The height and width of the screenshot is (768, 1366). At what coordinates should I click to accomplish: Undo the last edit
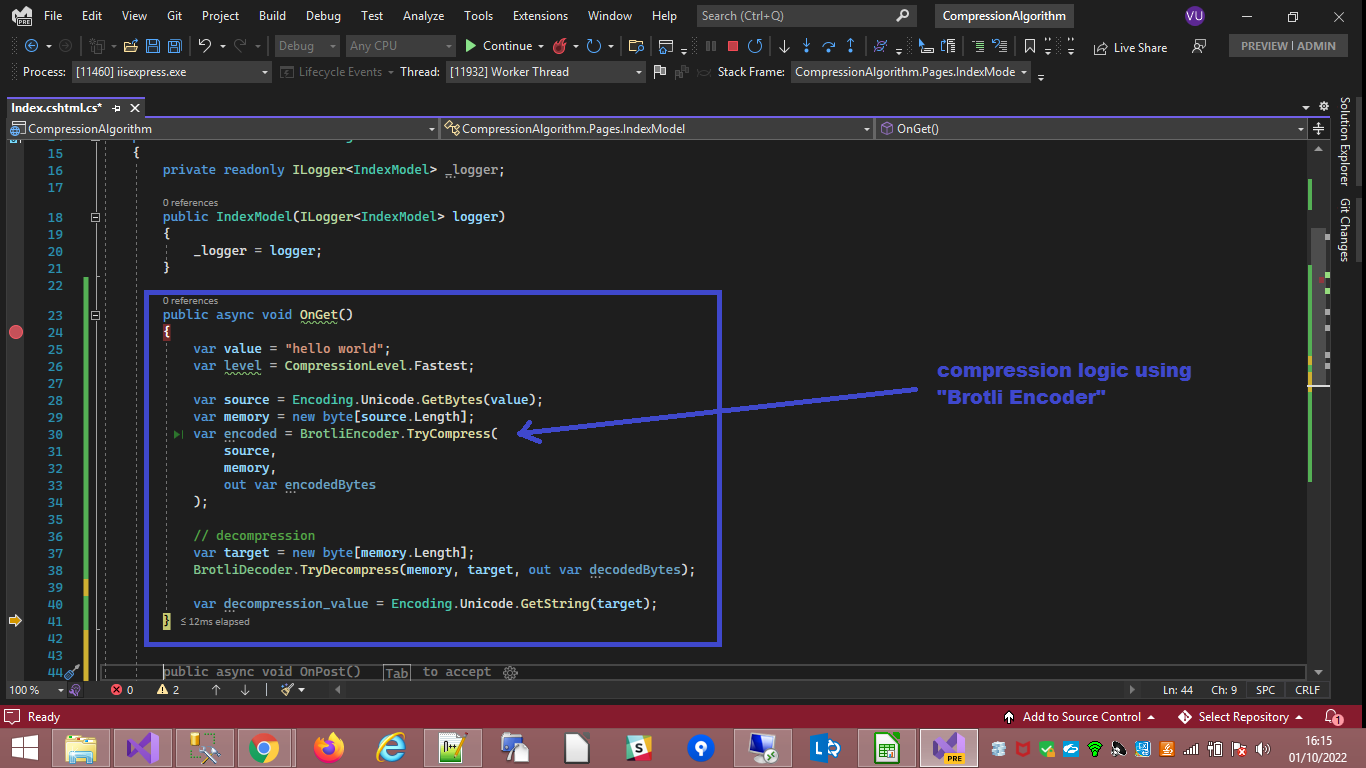tap(204, 46)
